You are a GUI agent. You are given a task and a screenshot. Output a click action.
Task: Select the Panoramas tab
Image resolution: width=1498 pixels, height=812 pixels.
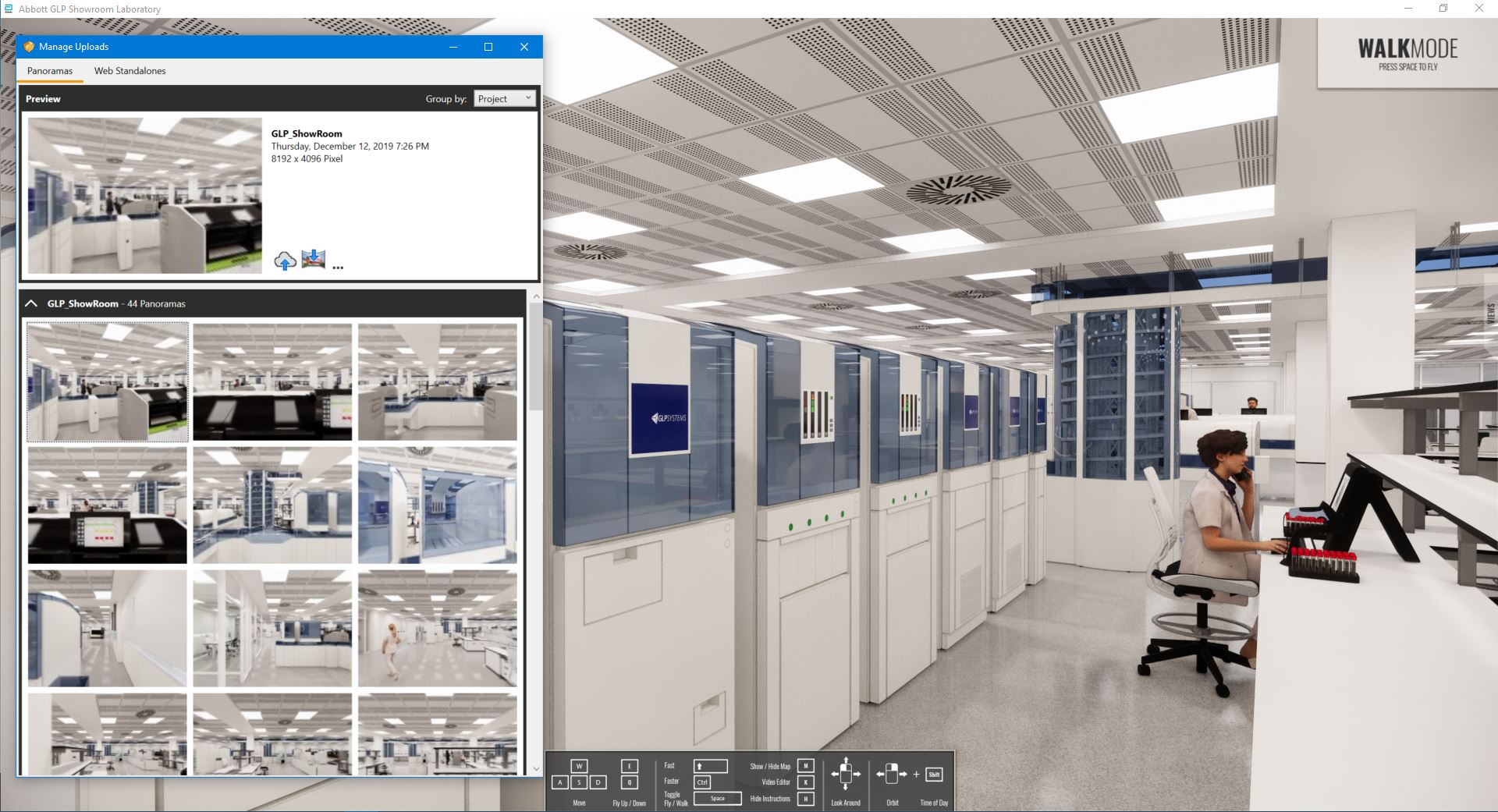click(x=50, y=71)
